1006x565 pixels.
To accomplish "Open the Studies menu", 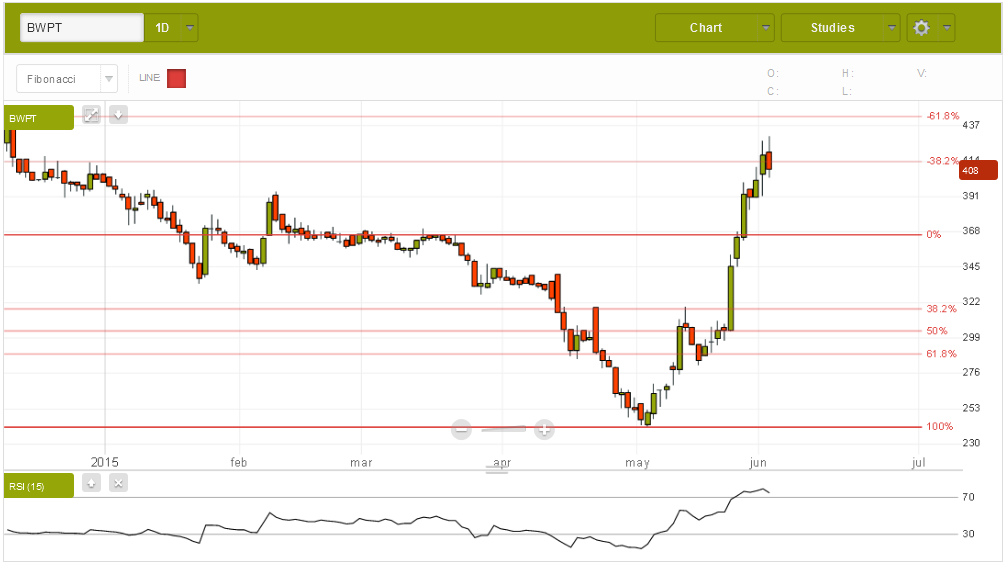I will [832, 28].
